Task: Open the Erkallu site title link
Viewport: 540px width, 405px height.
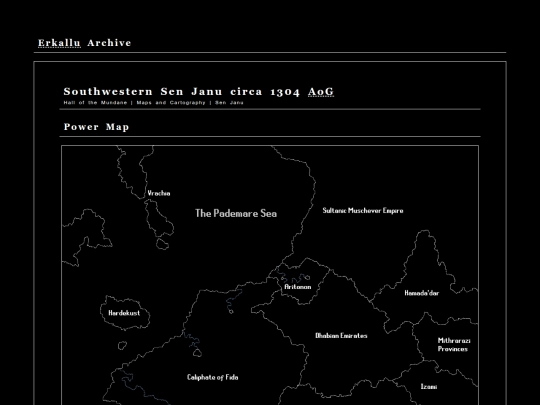Action: pos(59,43)
